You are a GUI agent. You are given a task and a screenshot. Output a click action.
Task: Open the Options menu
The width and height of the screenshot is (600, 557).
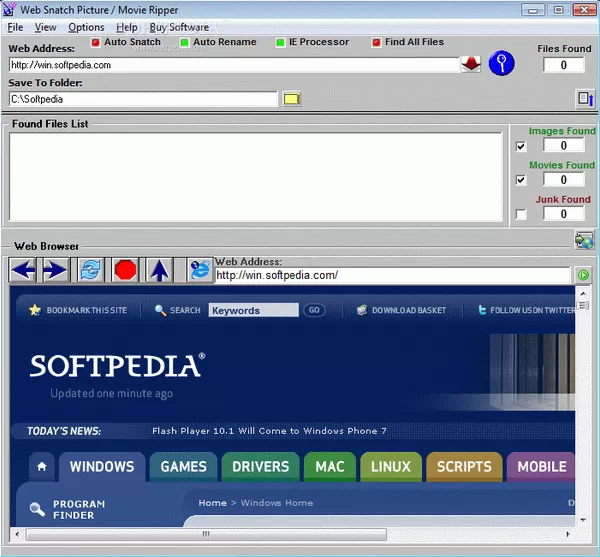[86, 28]
